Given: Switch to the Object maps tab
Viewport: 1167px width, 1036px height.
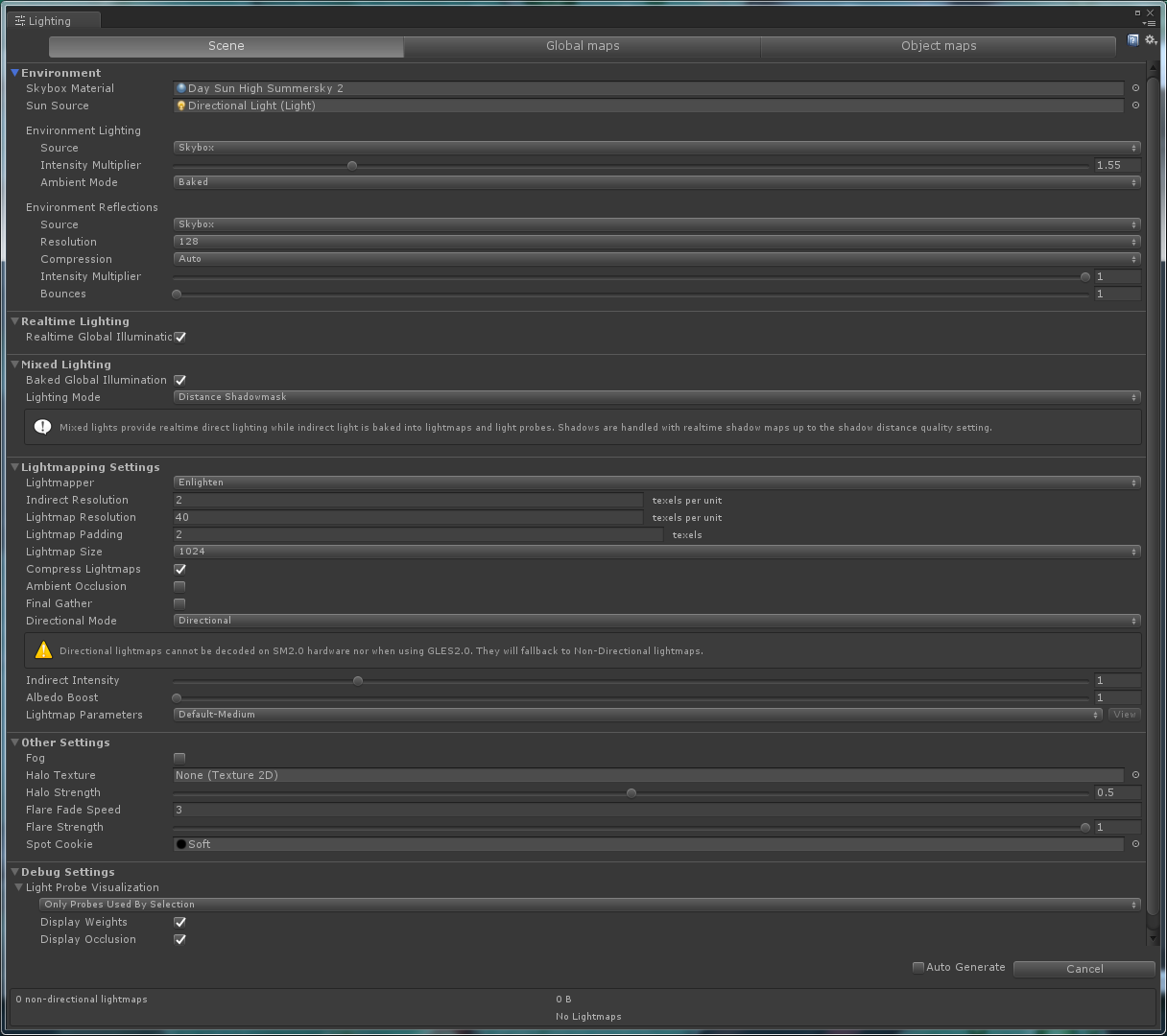Looking at the screenshot, I should pos(939,45).
